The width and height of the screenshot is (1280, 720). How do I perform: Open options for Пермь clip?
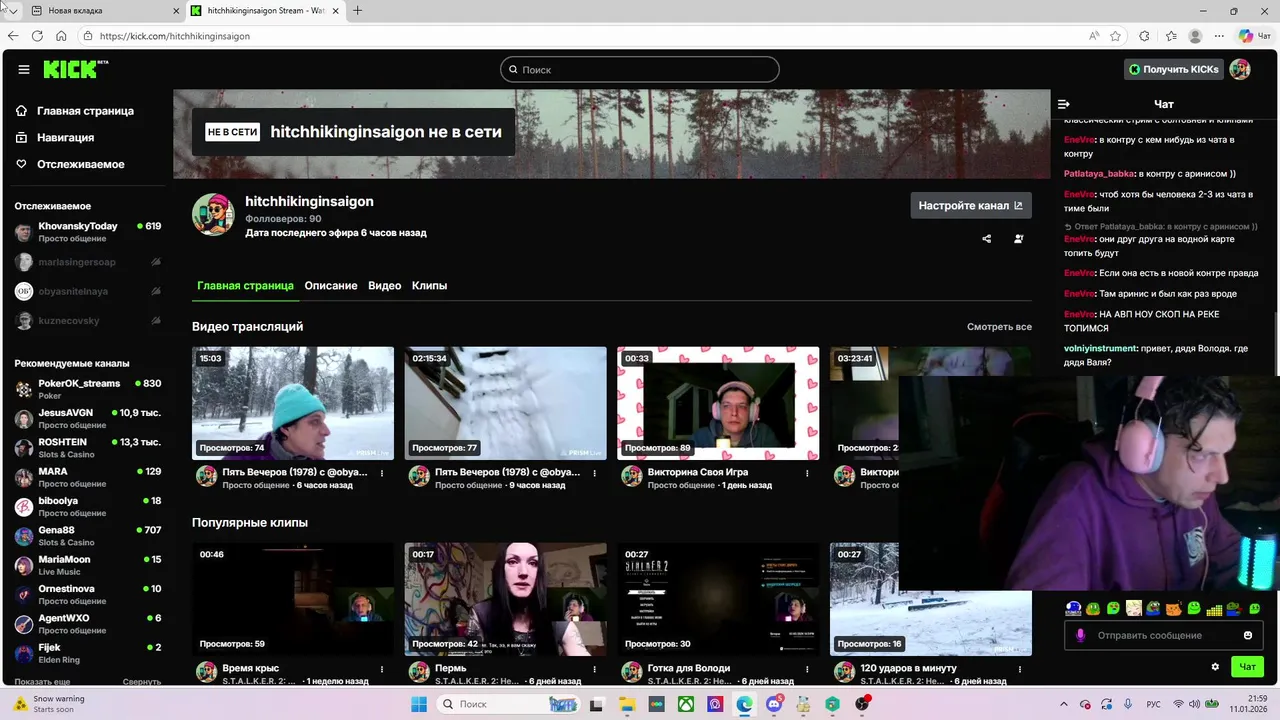pyautogui.click(x=595, y=669)
